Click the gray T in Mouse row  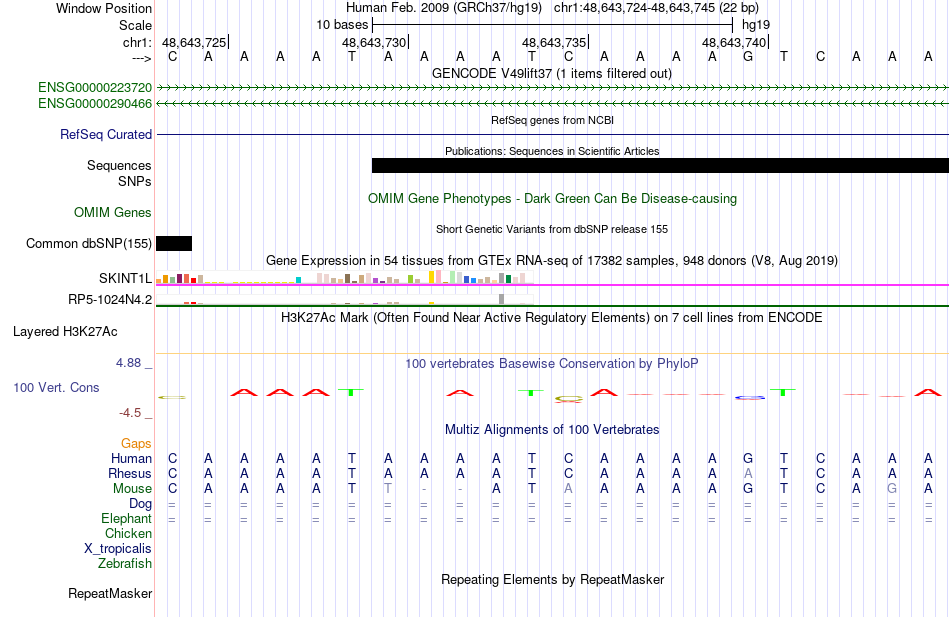tap(388, 489)
